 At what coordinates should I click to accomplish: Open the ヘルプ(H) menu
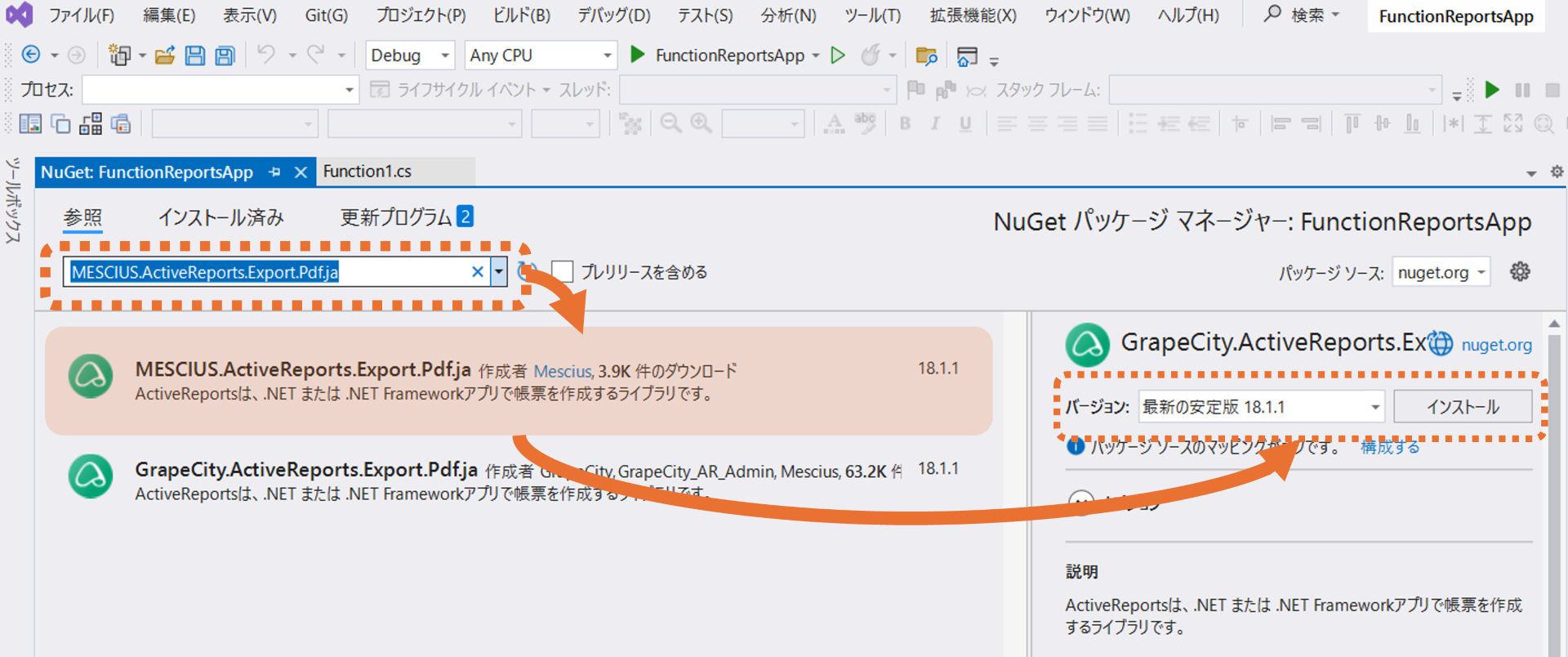tap(1188, 15)
